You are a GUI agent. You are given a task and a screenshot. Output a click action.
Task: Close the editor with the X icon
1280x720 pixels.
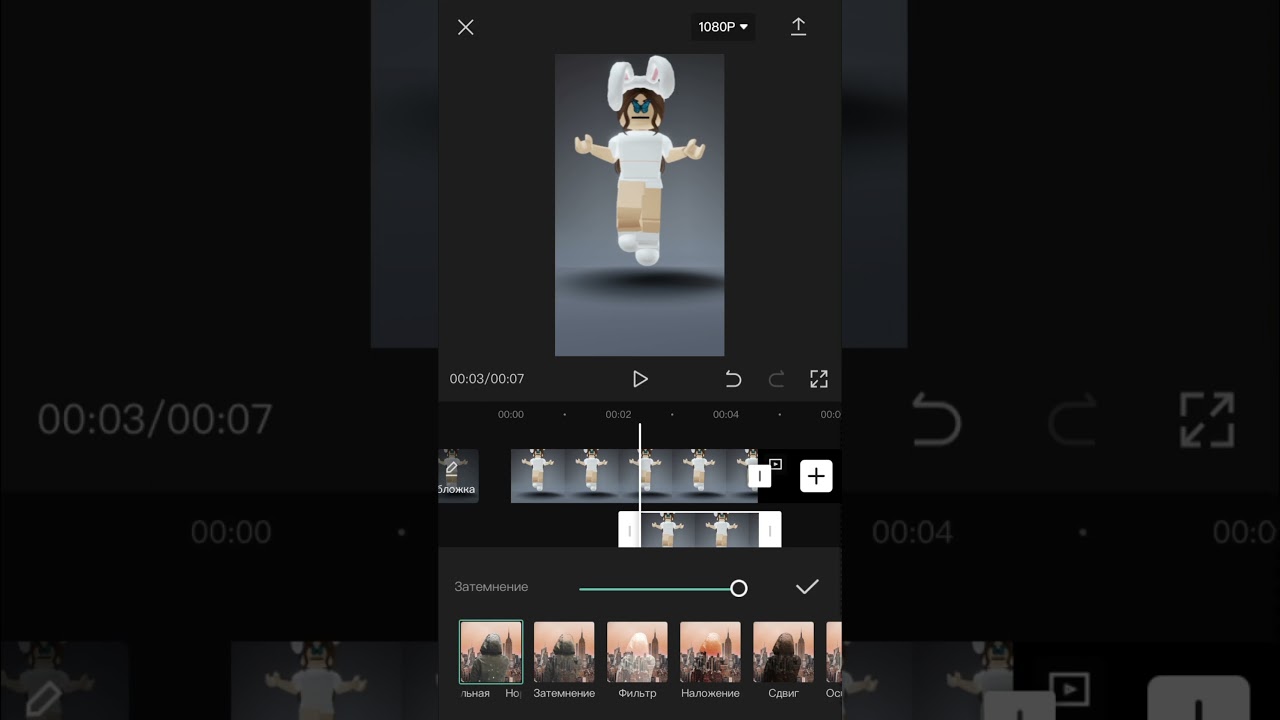(x=465, y=27)
